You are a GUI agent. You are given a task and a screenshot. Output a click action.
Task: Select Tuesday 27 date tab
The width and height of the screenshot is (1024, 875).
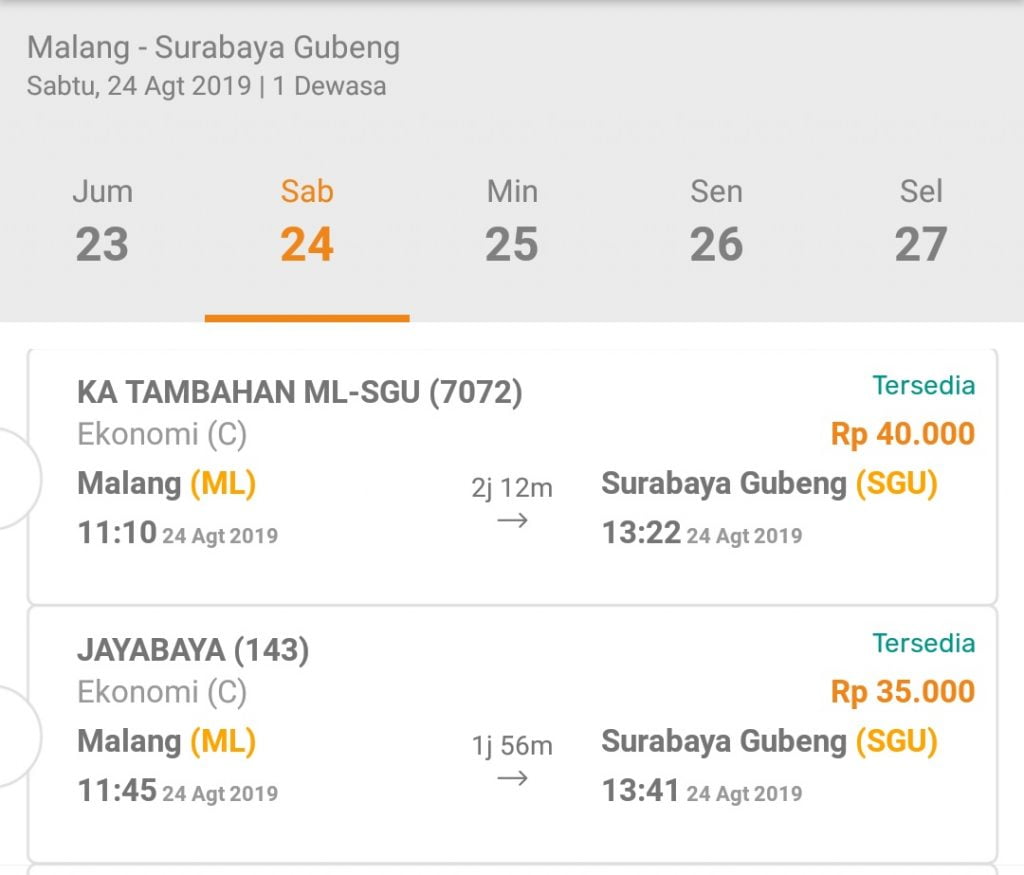pos(921,222)
